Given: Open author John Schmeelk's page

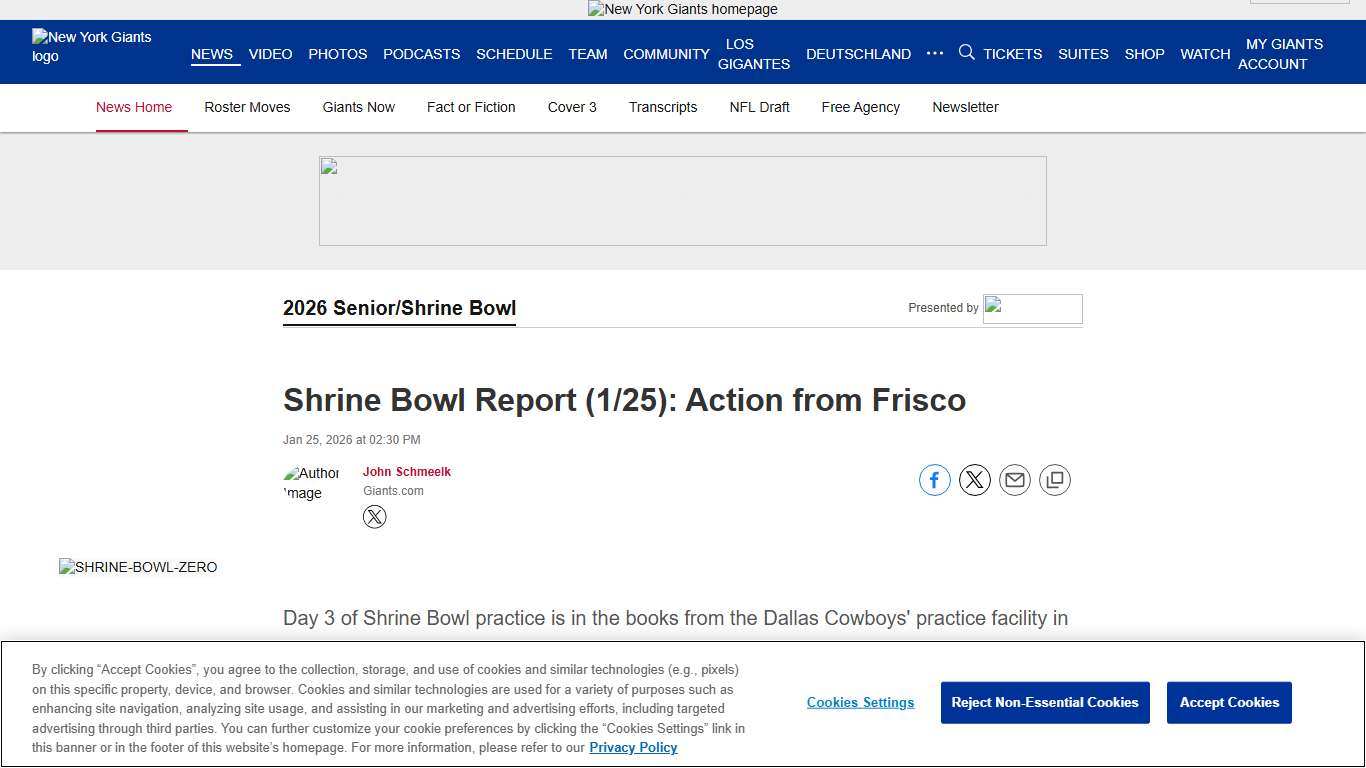Looking at the screenshot, I should tap(406, 471).
